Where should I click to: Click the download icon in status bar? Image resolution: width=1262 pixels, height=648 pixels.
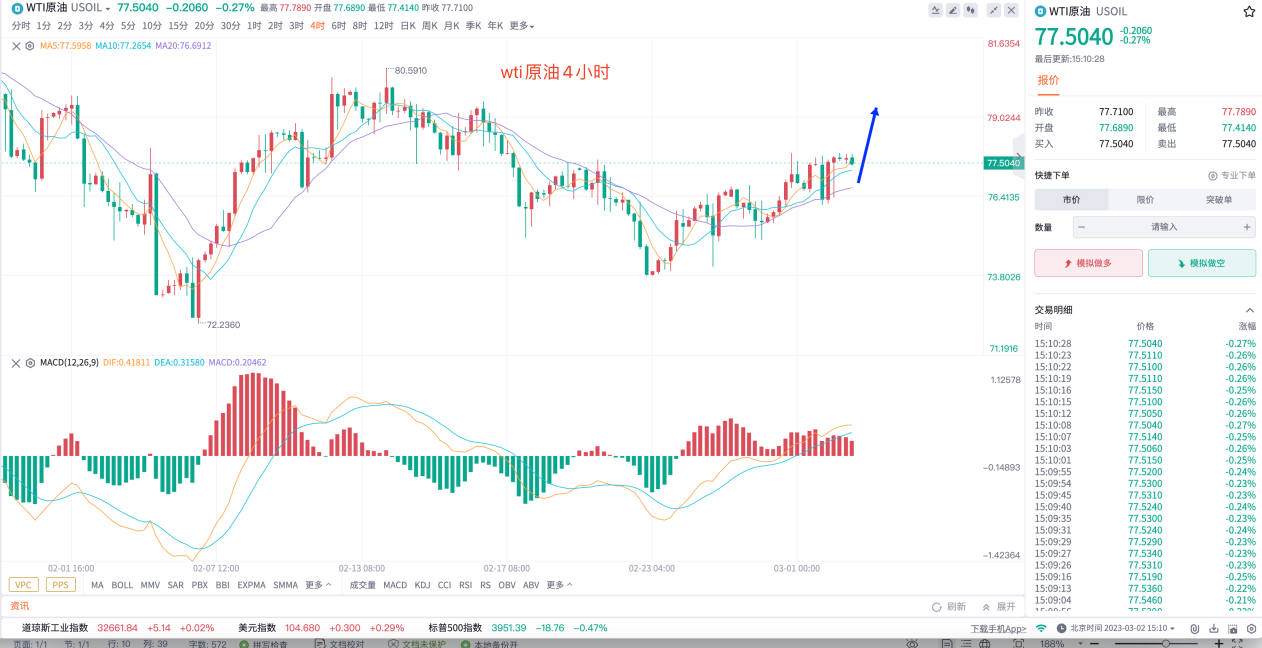(1213, 628)
